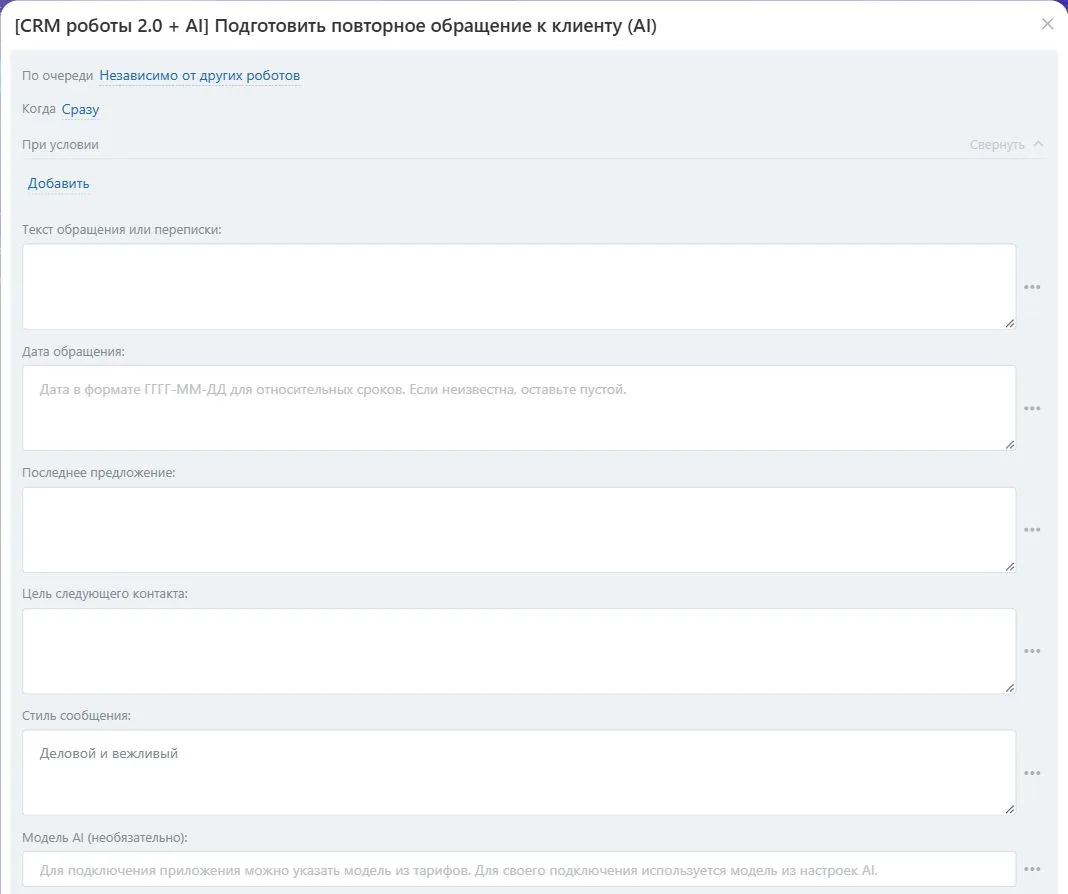The image size is (1068, 894).
Task: Open three-dots menu beside Стиль сообщения field
Action: [x=1032, y=773]
